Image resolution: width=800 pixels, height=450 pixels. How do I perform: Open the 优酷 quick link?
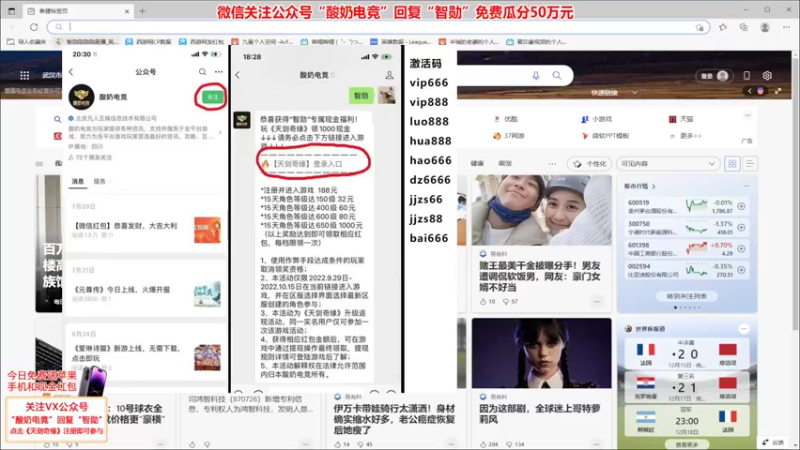click(505, 119)
